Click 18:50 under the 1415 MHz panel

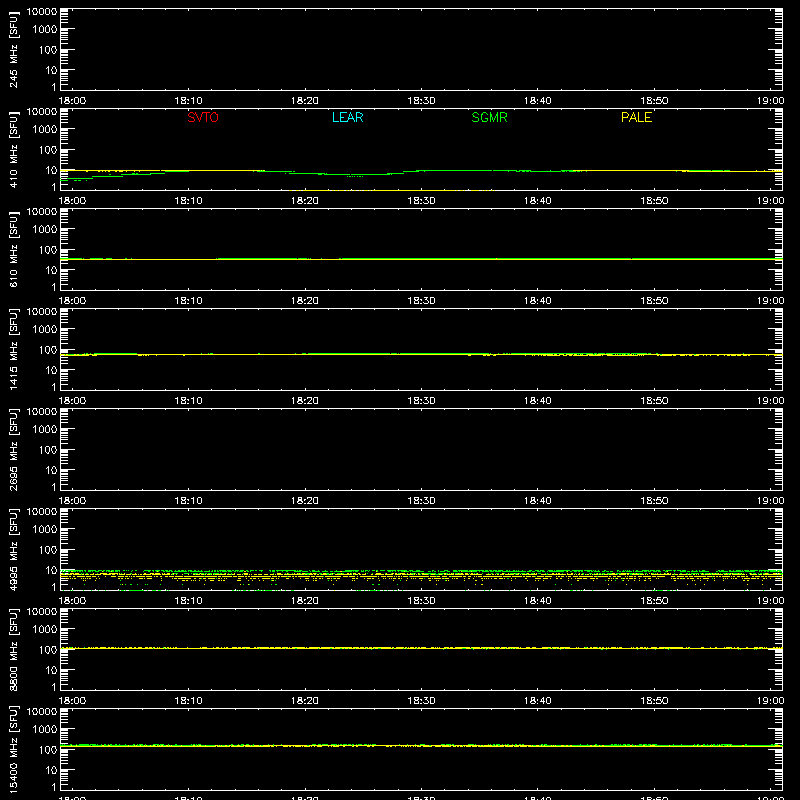[655, 401]
